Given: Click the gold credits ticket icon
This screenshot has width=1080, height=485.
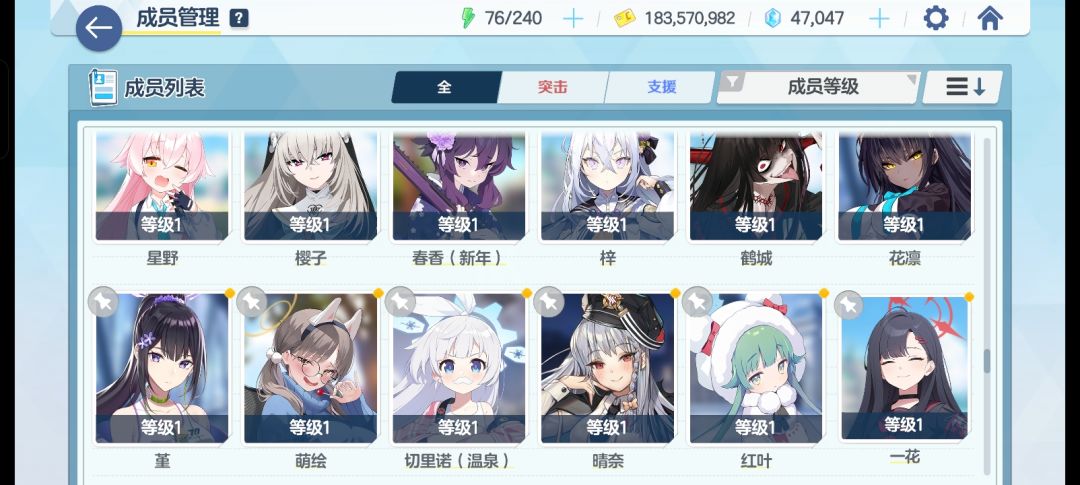Looking at the screenshot, I should coord(624,19).
